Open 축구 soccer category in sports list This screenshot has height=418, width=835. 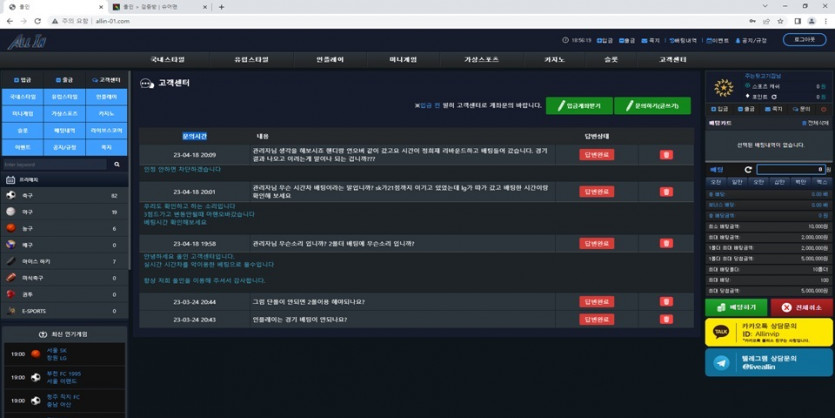coord(60,196)
